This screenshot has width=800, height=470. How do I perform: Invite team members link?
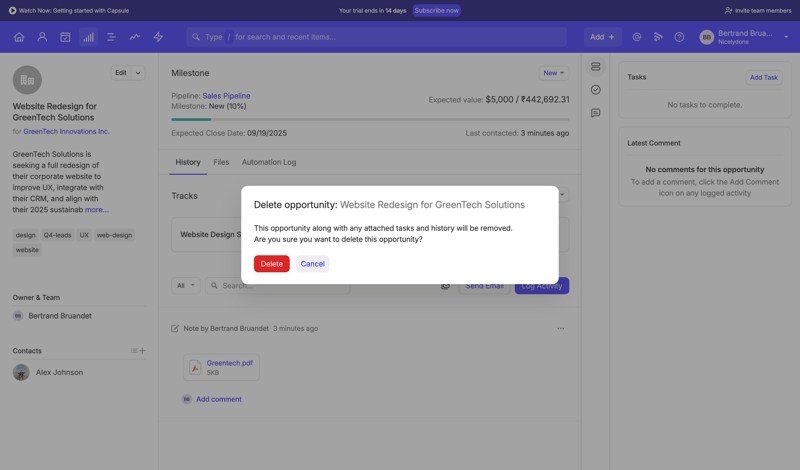[x=758, y=10]
